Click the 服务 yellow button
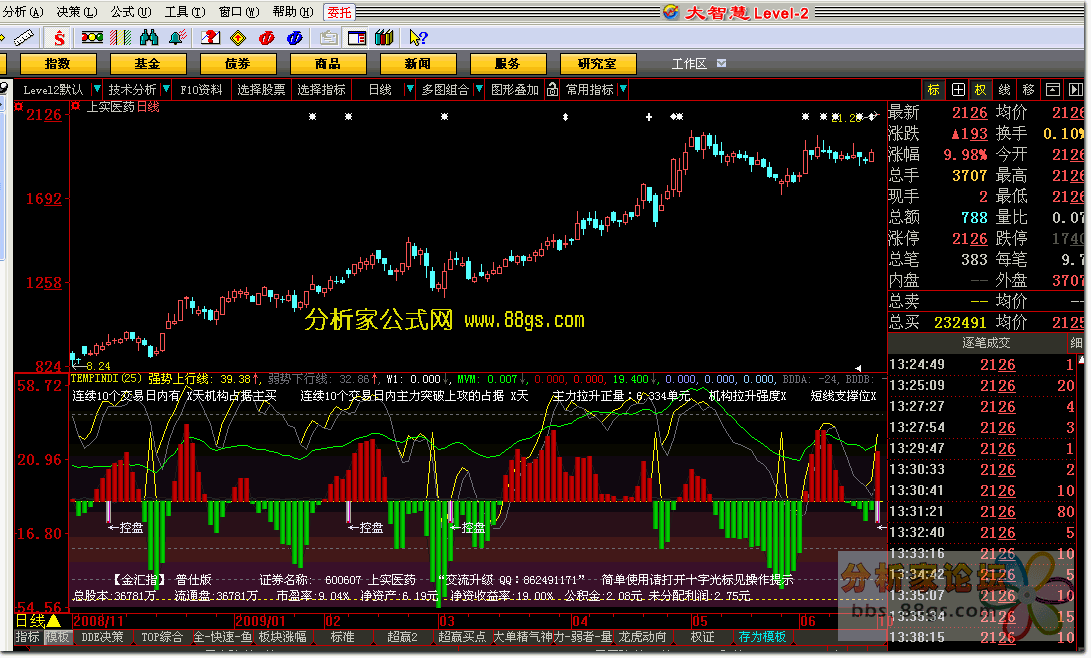Image resolution: width=1091 pixels, height=658 pixels. click(x=508, y=63)
